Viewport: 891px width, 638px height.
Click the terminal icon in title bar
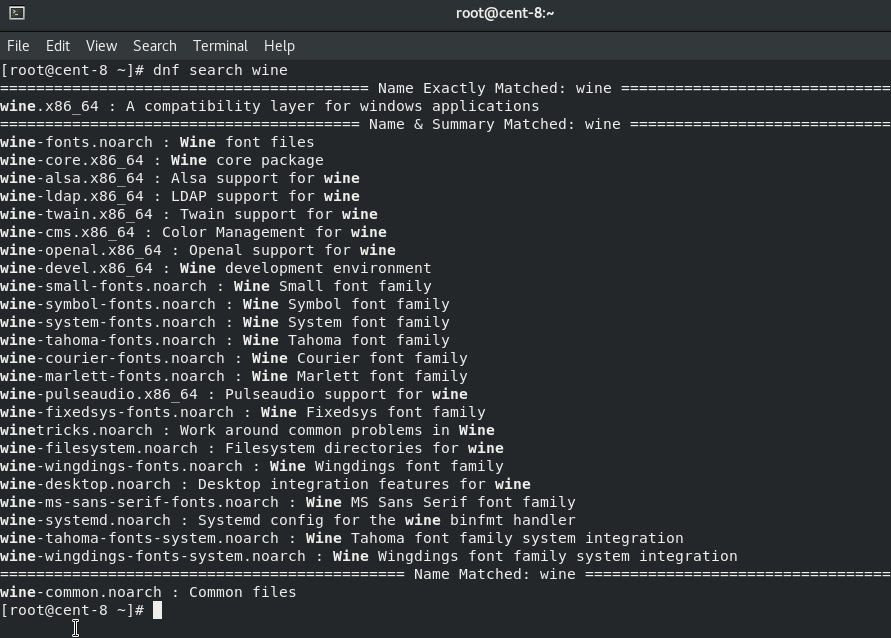pyautogui.click(x=17, y=12)
